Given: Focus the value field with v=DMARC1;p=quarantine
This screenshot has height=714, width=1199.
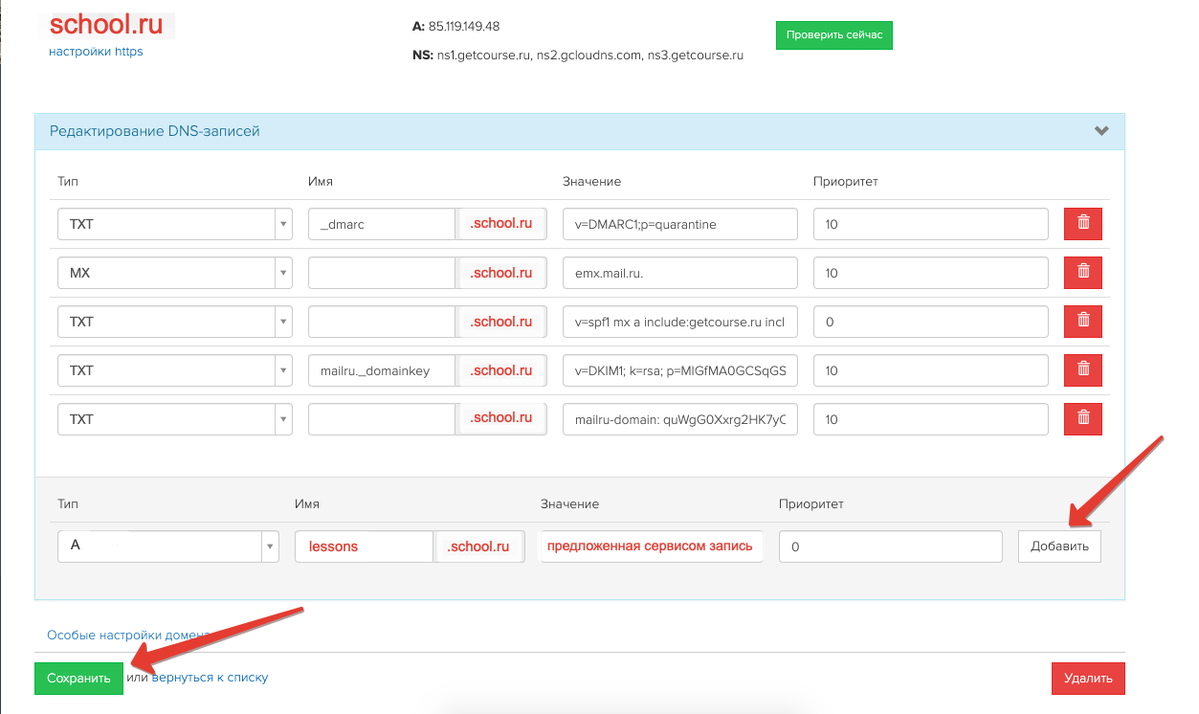Looking at the screenshot, I should (680, 224).
